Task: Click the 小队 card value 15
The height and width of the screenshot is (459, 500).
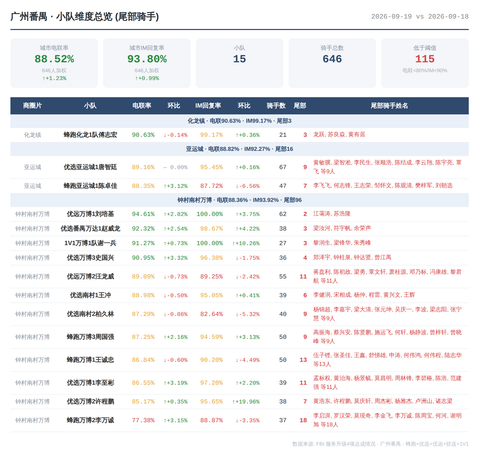Action: [239, 59]
